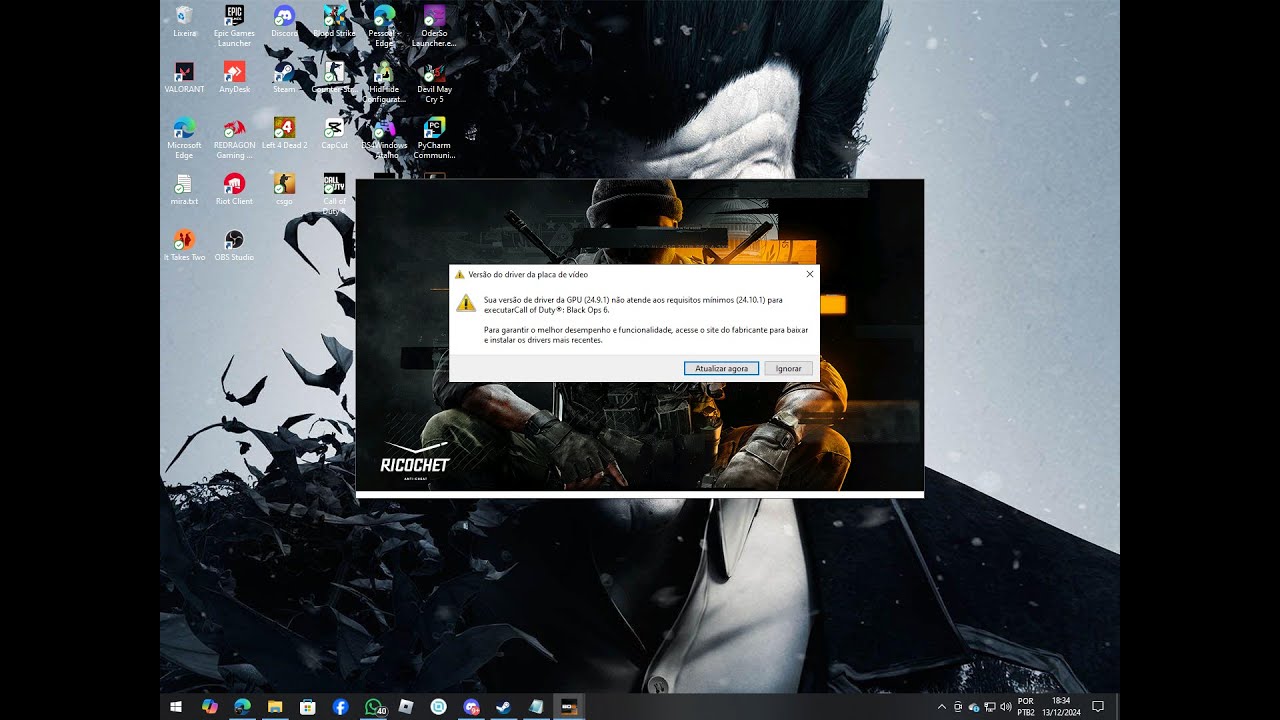Select the Microsoft Edge desktop icon
The height and width of the screenshot is (720, 1280).
(x=184, y=138)
